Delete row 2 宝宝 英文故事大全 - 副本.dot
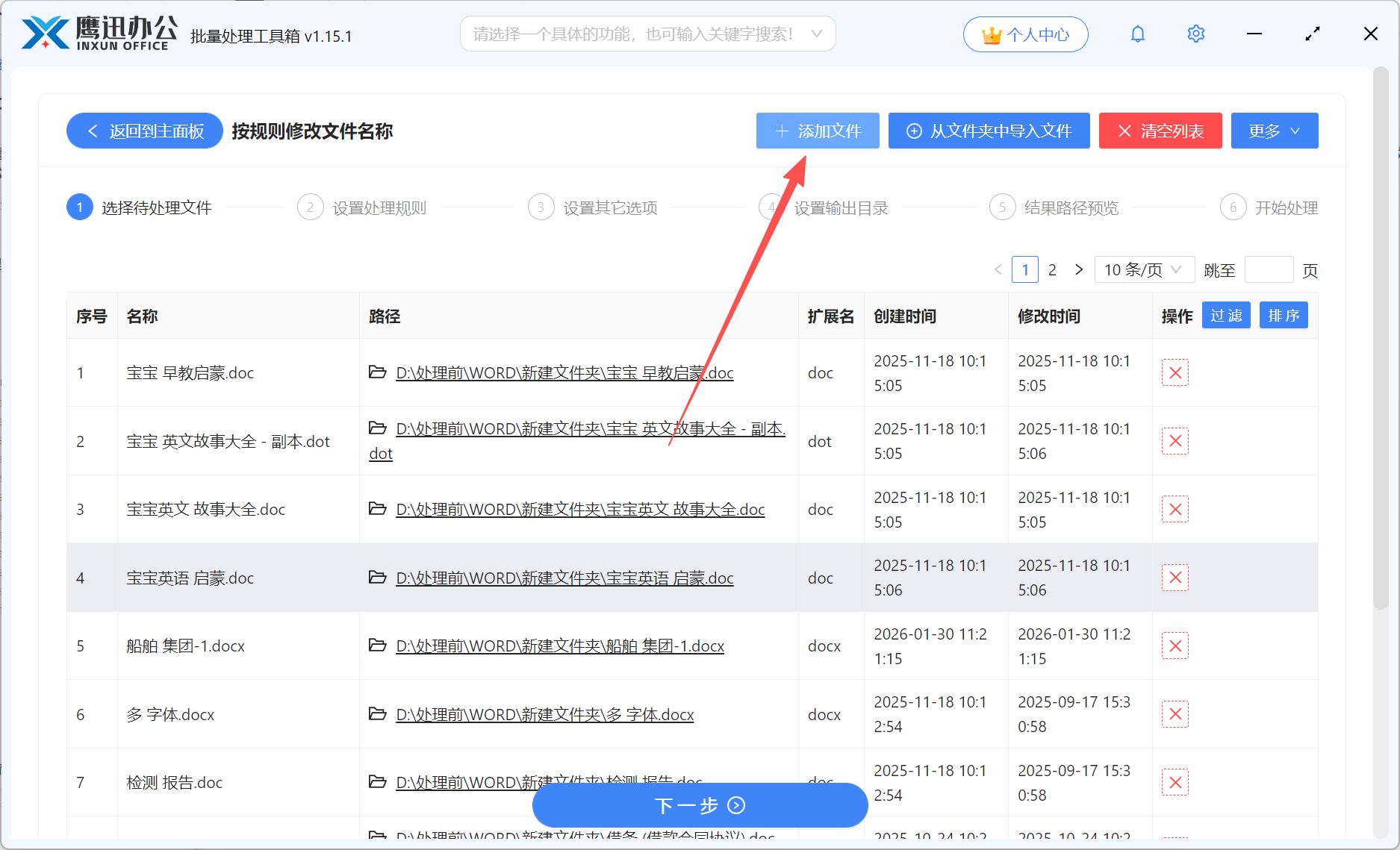 click(x=1175, y=441)
